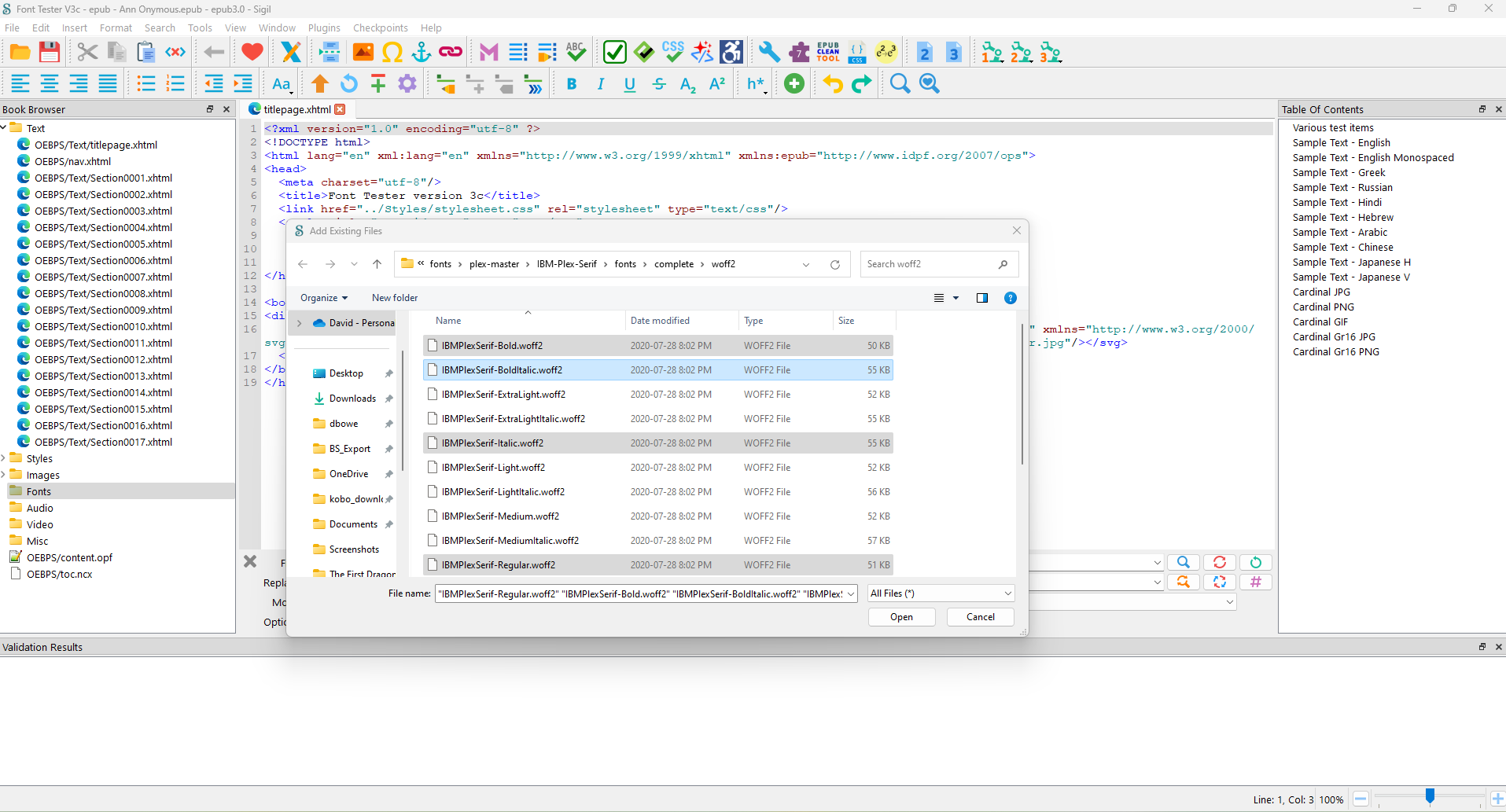
Task: Click the Underline formatting icon
Action: pyautogui.click(x=629, y=84)
